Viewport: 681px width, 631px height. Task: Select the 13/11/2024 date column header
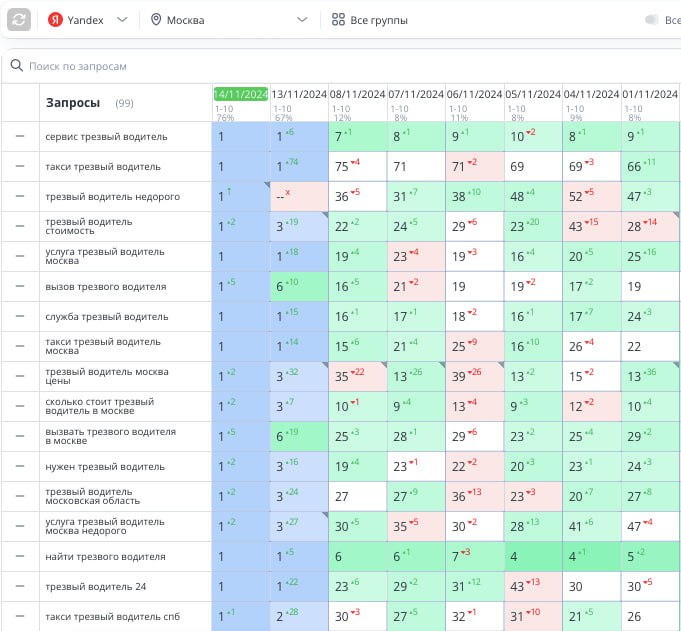(x=299, y=94)
